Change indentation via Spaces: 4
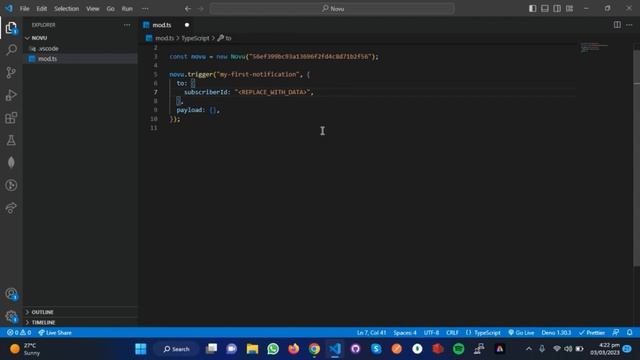This screenshot has height=360, width=640. 405,333
